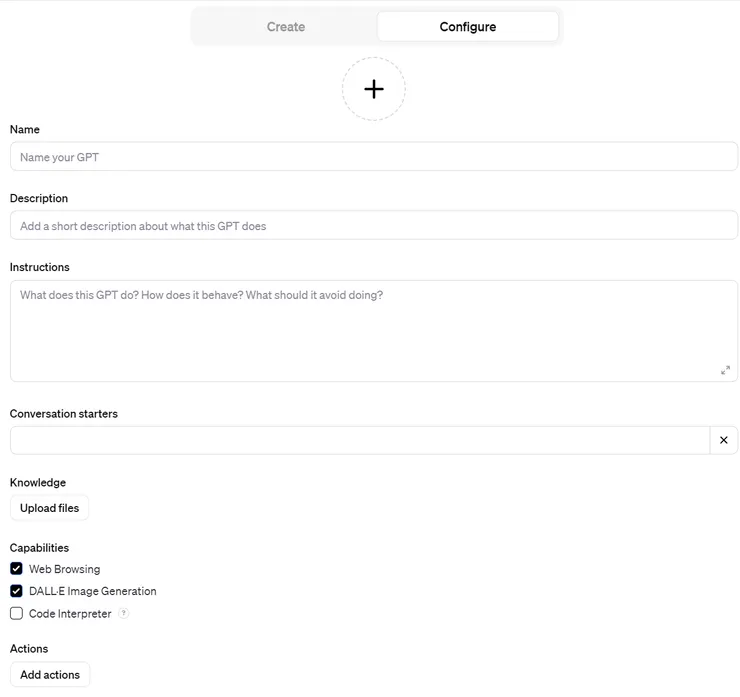Select the Configure tab
The image size is (740, 697).
[467, 27]
